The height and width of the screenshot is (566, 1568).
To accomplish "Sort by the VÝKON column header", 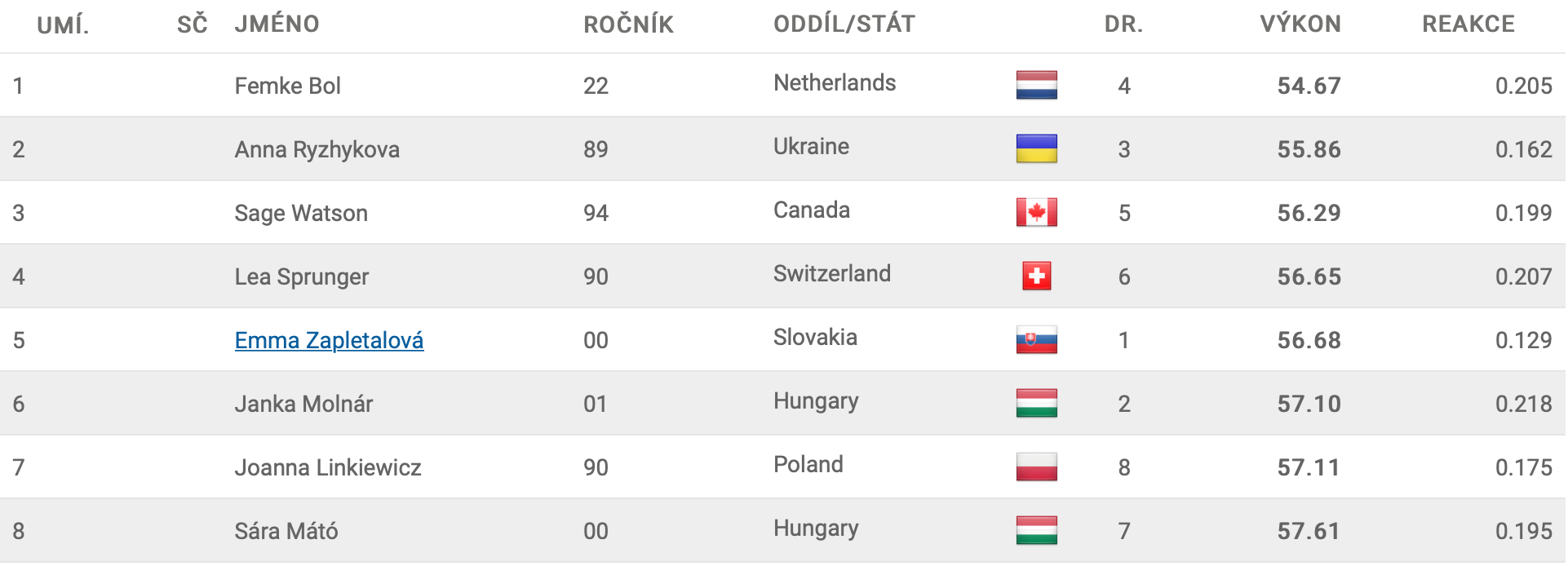I will (x=1300, y=24).
